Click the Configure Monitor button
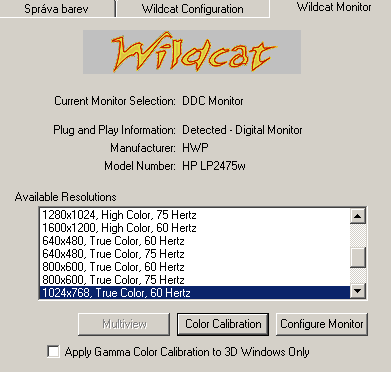 [322, 324]
